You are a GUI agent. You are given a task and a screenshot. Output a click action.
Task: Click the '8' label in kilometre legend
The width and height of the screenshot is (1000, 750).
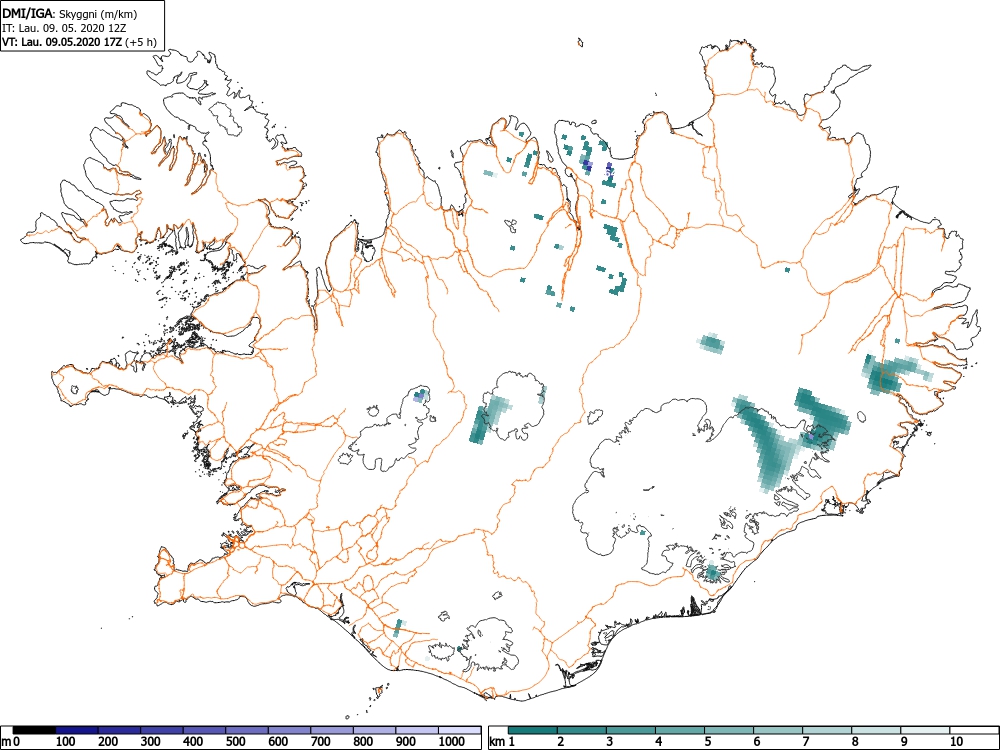point(855,742)
